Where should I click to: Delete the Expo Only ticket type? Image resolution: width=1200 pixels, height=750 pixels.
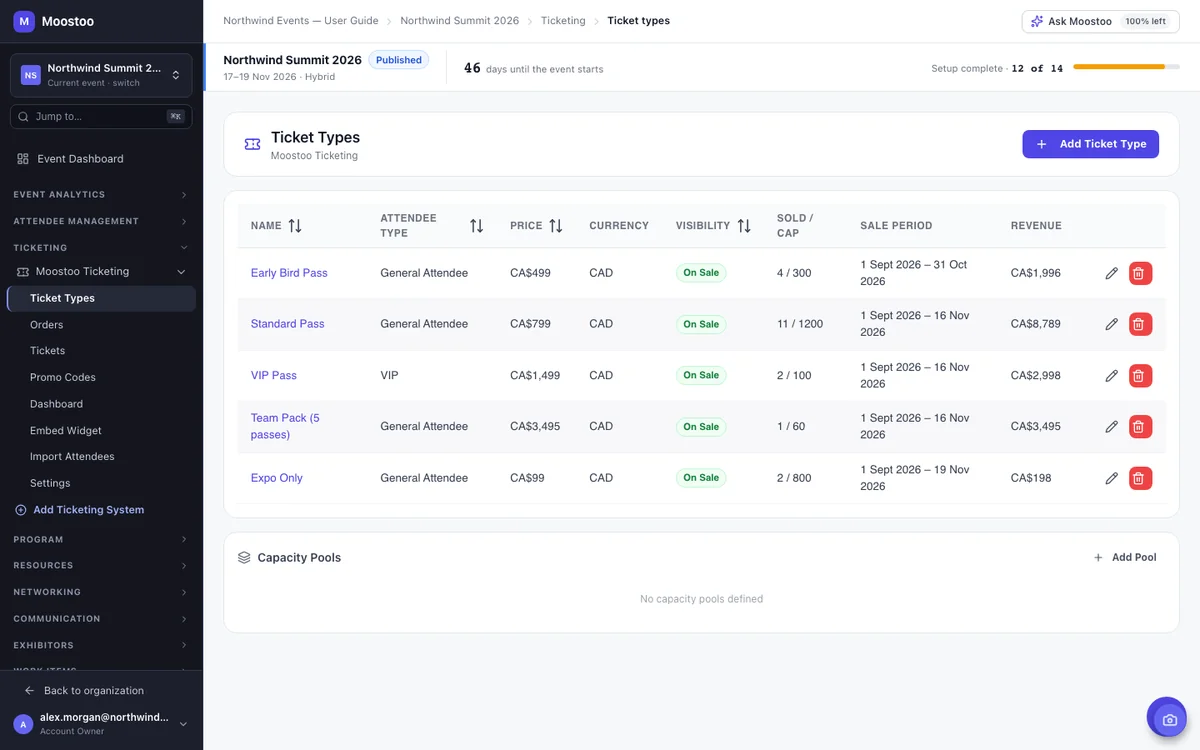coord(1140,478)
